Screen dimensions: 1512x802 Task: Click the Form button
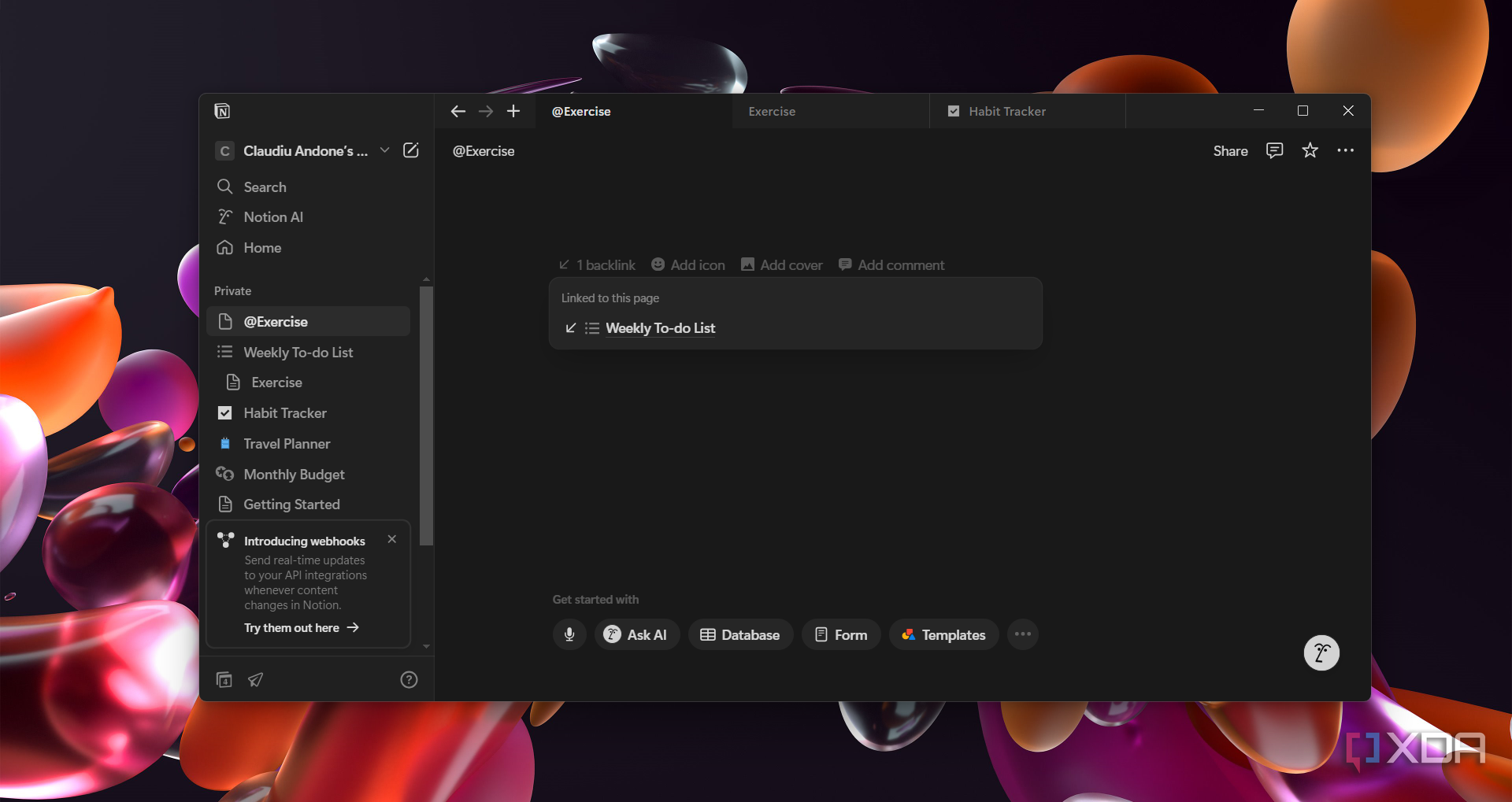click(x=841, y=635)
